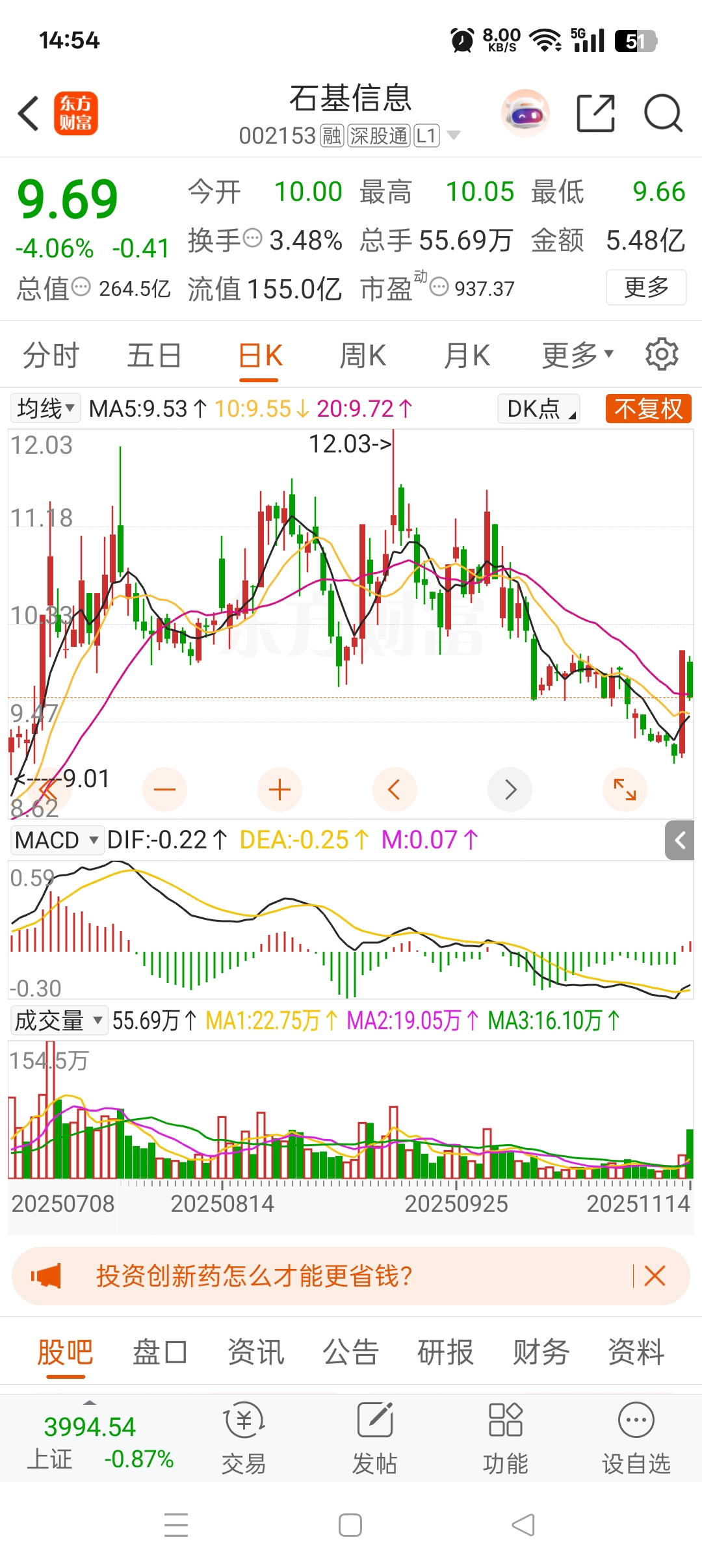
Task: Tap Android home square button
Action: pyautogui.click(x=350, y=1525)
